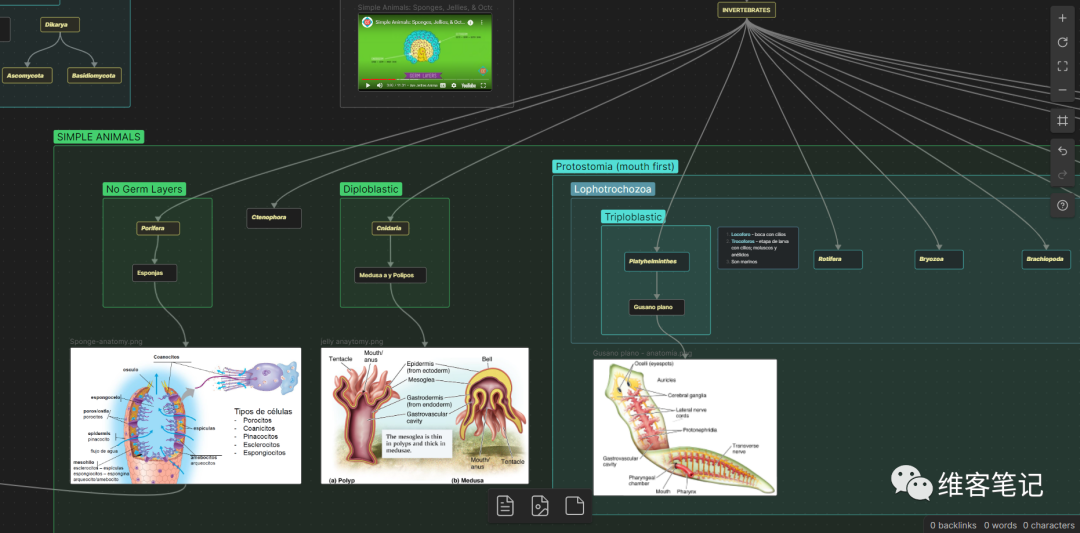Image resolution: width=1080 pixels, height=533 pixels.
Task: Click the video channel avatar icon
Action: click(368, 22)
